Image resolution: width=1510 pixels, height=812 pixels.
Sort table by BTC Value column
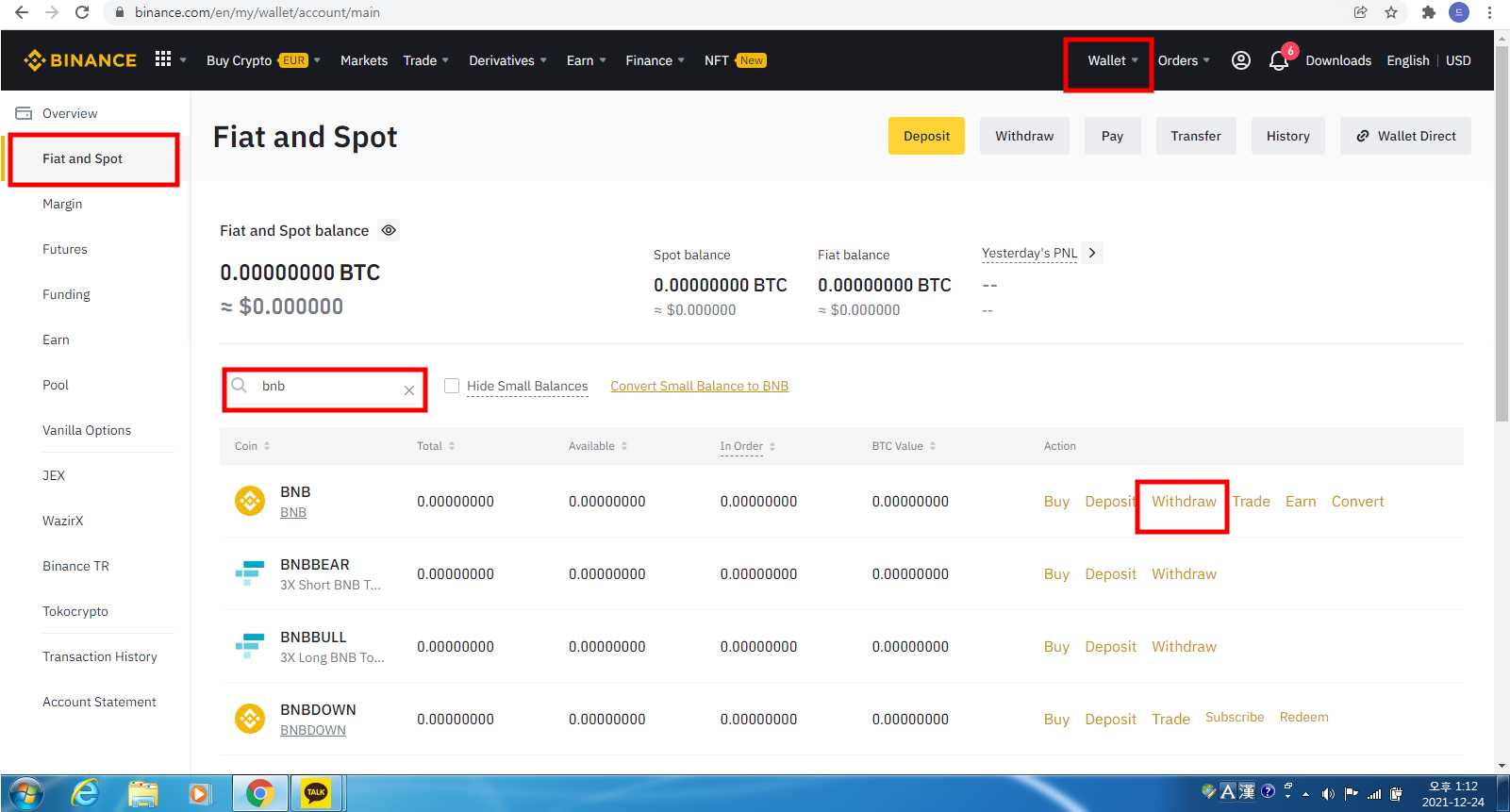coord(904,446)
